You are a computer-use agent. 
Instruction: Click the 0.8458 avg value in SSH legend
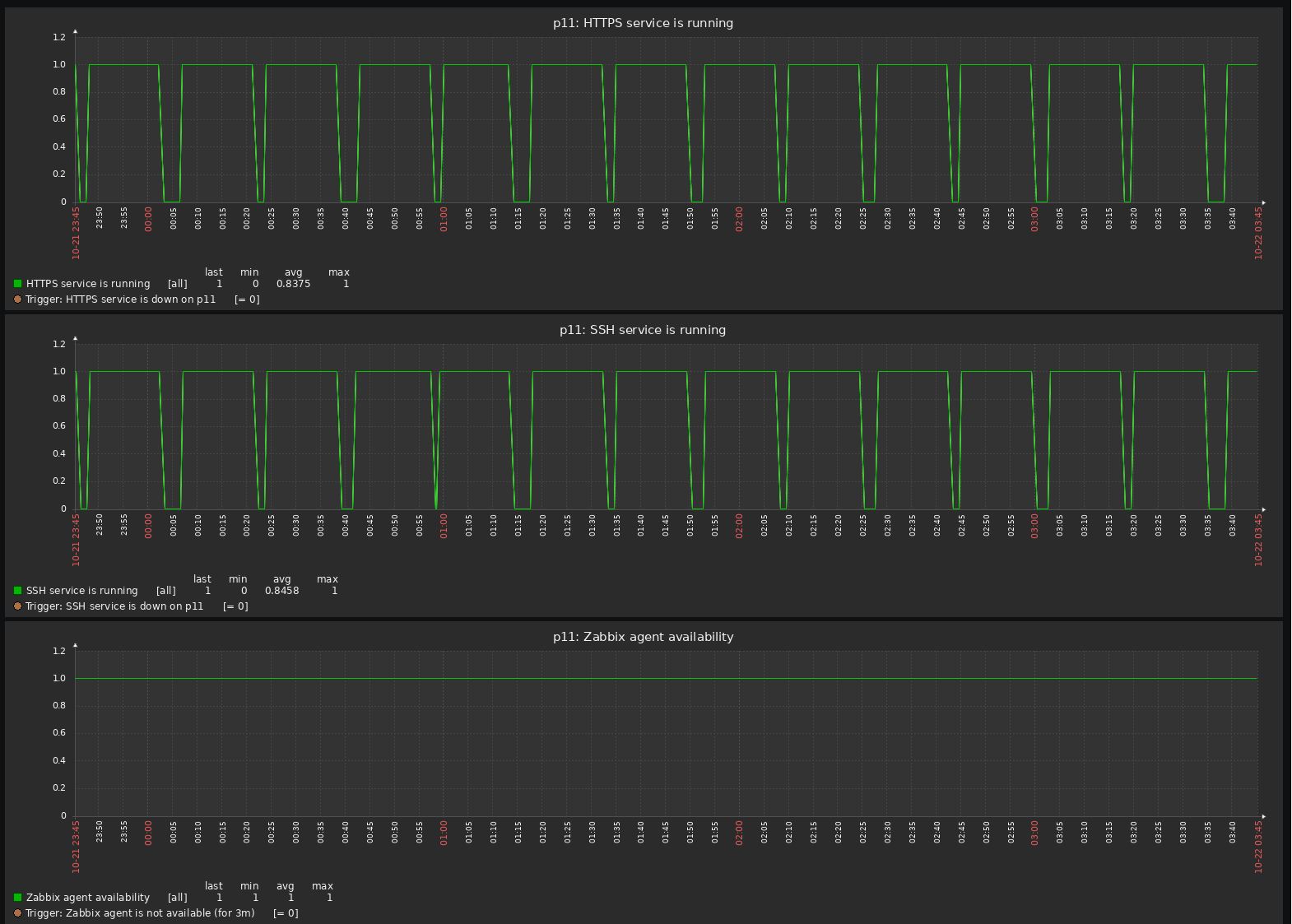(281, 591)
